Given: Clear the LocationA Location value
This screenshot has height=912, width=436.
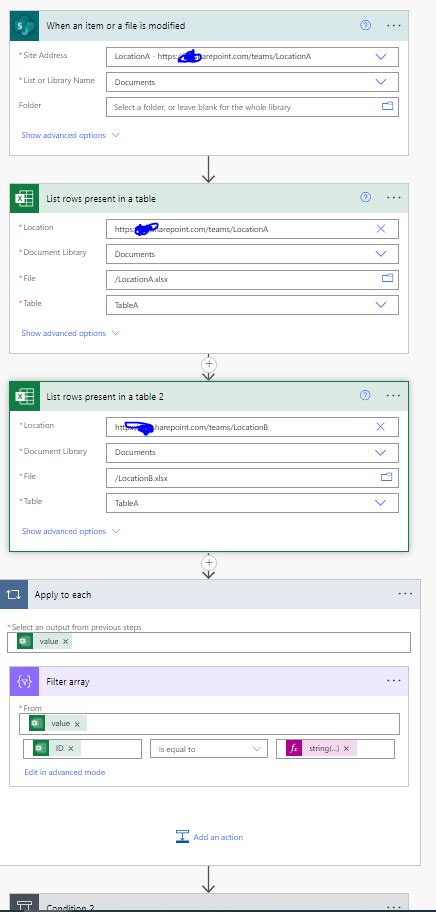Looking at the screenshot, I should point(381,229).
